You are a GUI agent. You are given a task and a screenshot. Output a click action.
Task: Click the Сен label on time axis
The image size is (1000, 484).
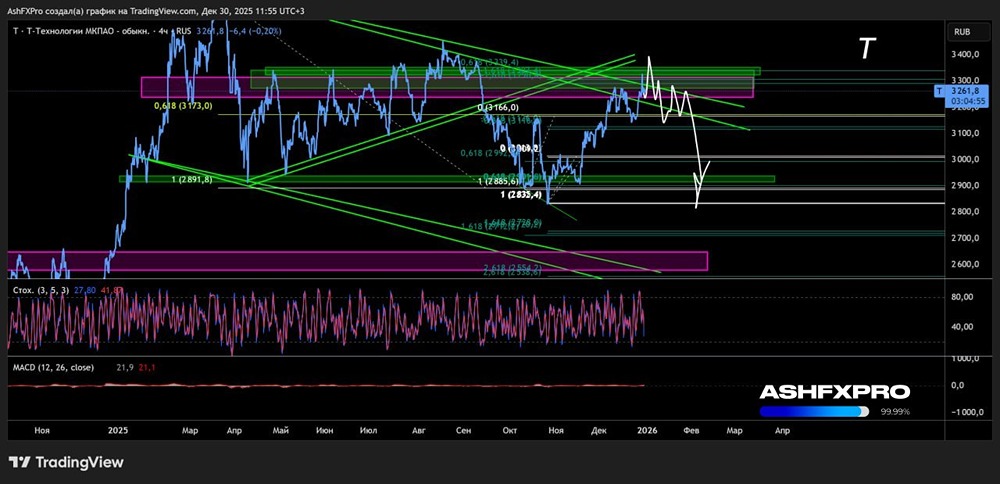[464, 430]
